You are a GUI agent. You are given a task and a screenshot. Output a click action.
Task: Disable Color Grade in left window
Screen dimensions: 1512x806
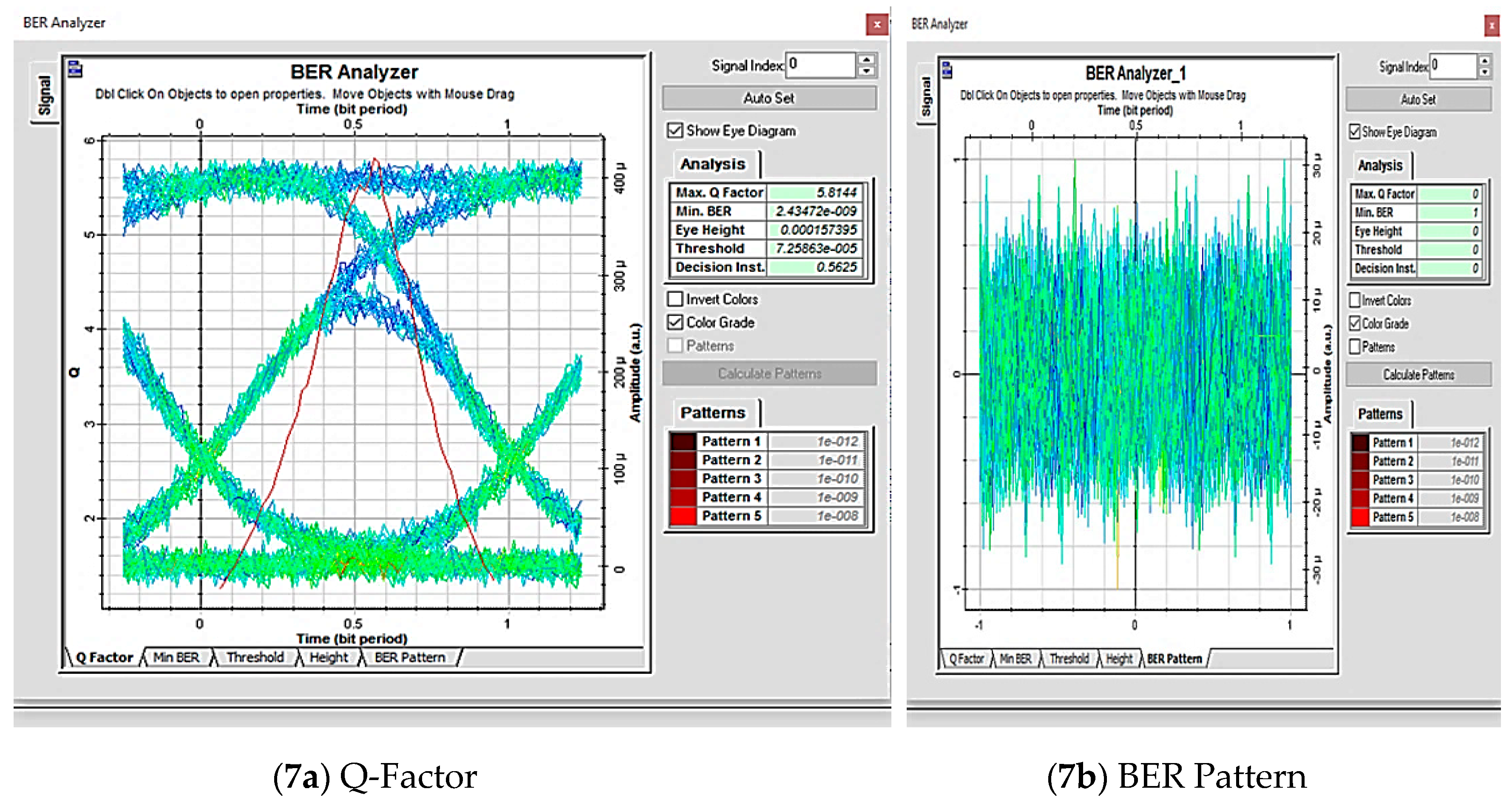pos(675,322)
